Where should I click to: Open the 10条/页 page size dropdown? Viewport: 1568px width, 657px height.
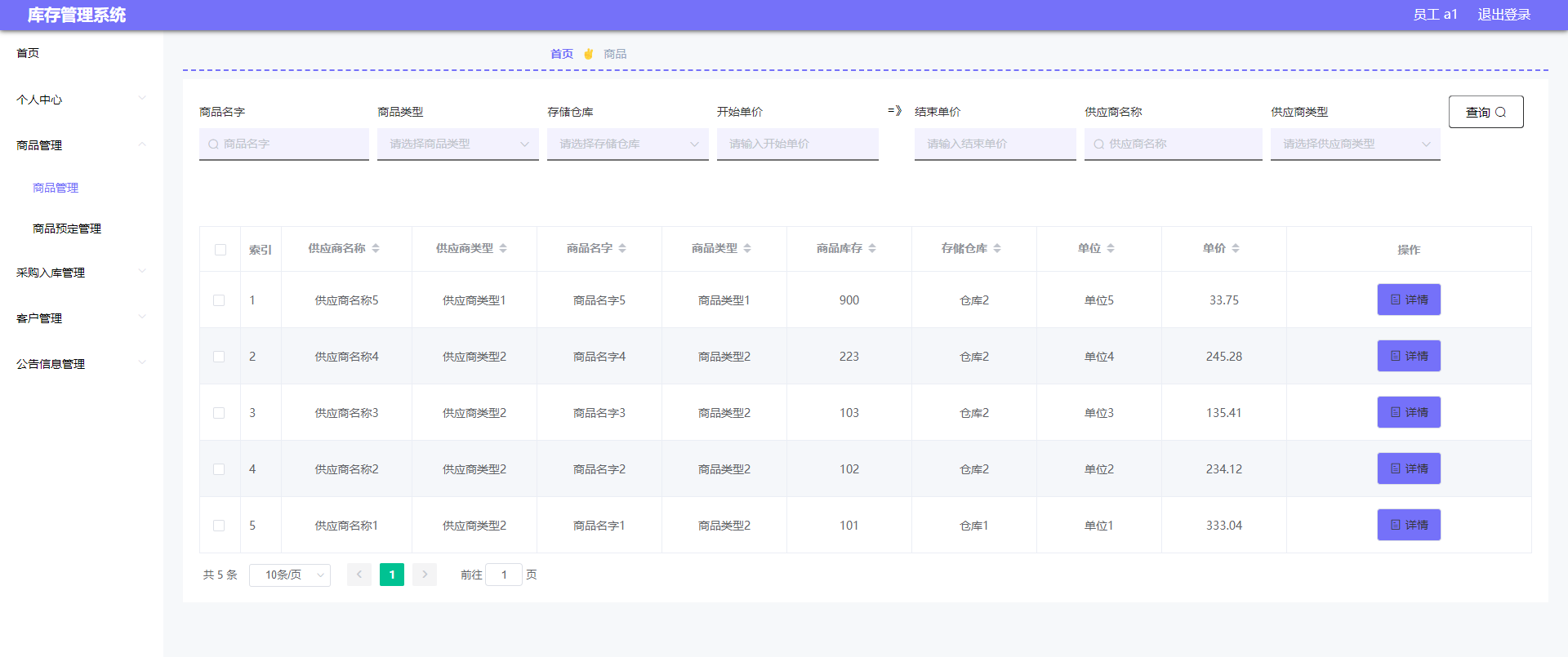point(290,575)
